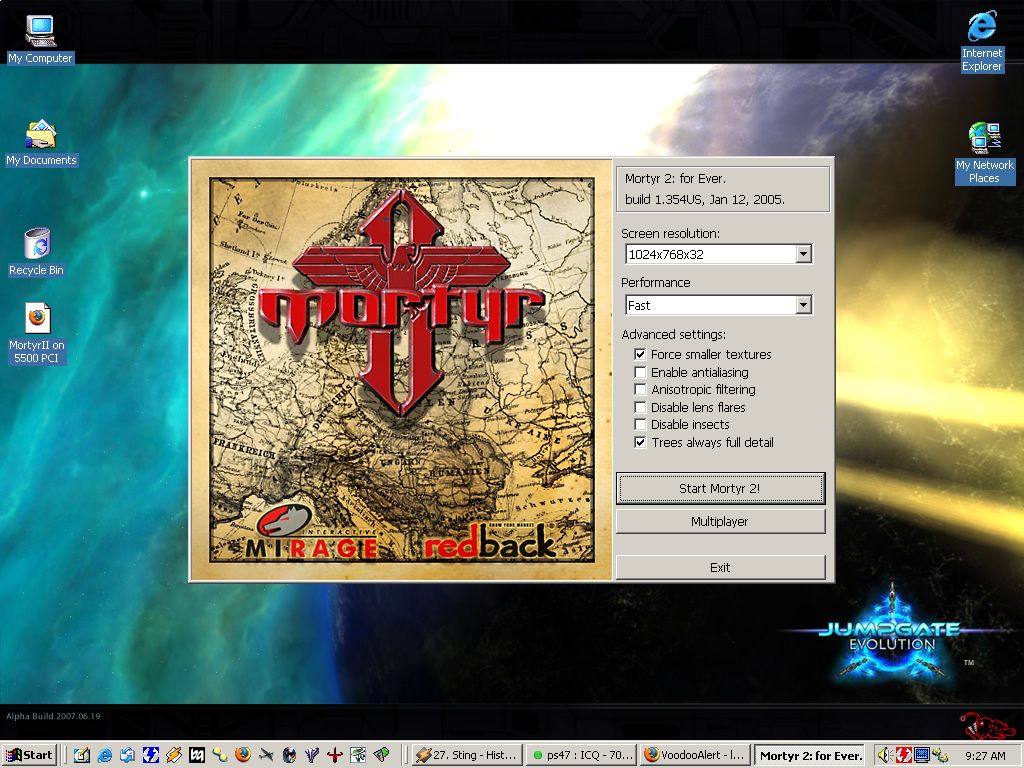The width and height of the screenshot is (1024, 768).
Task: Open the volume speaker tray icon
Action: pyautogui.click(x=884, y=755)
